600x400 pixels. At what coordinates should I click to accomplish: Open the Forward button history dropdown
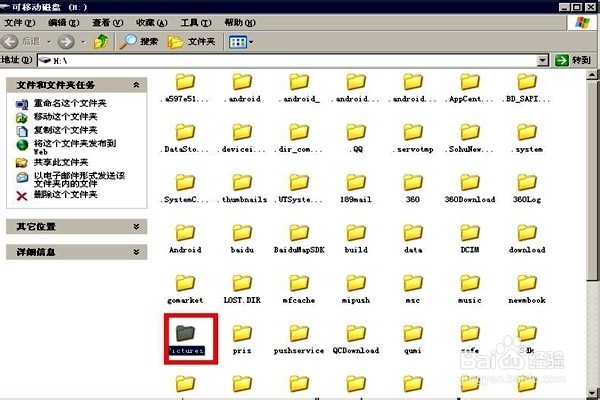coord(83,42)
